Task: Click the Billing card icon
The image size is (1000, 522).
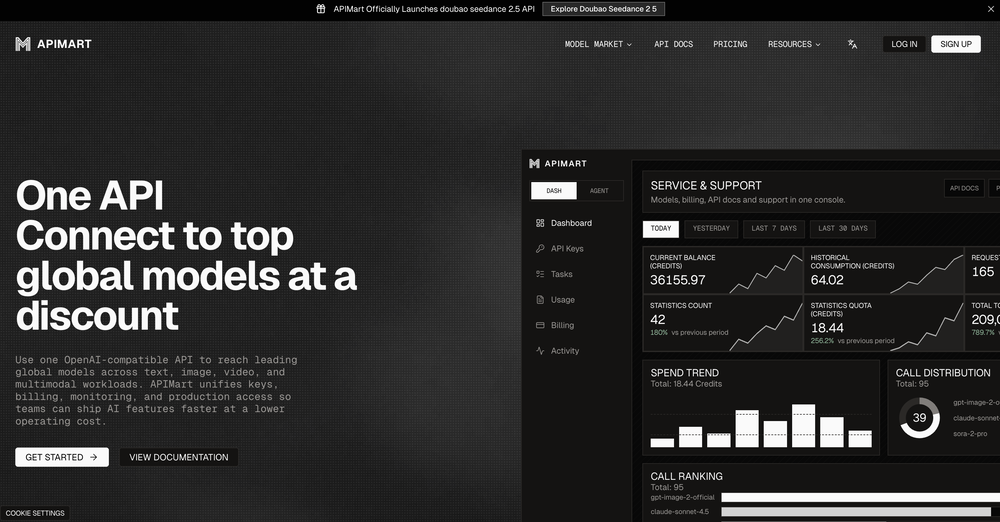Action: [540, 325]
